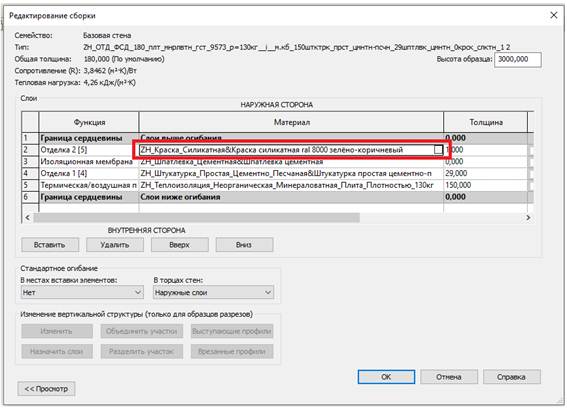Click Высота образца input field
Screen dimensions: 567x409
click(x=517, y=59)
